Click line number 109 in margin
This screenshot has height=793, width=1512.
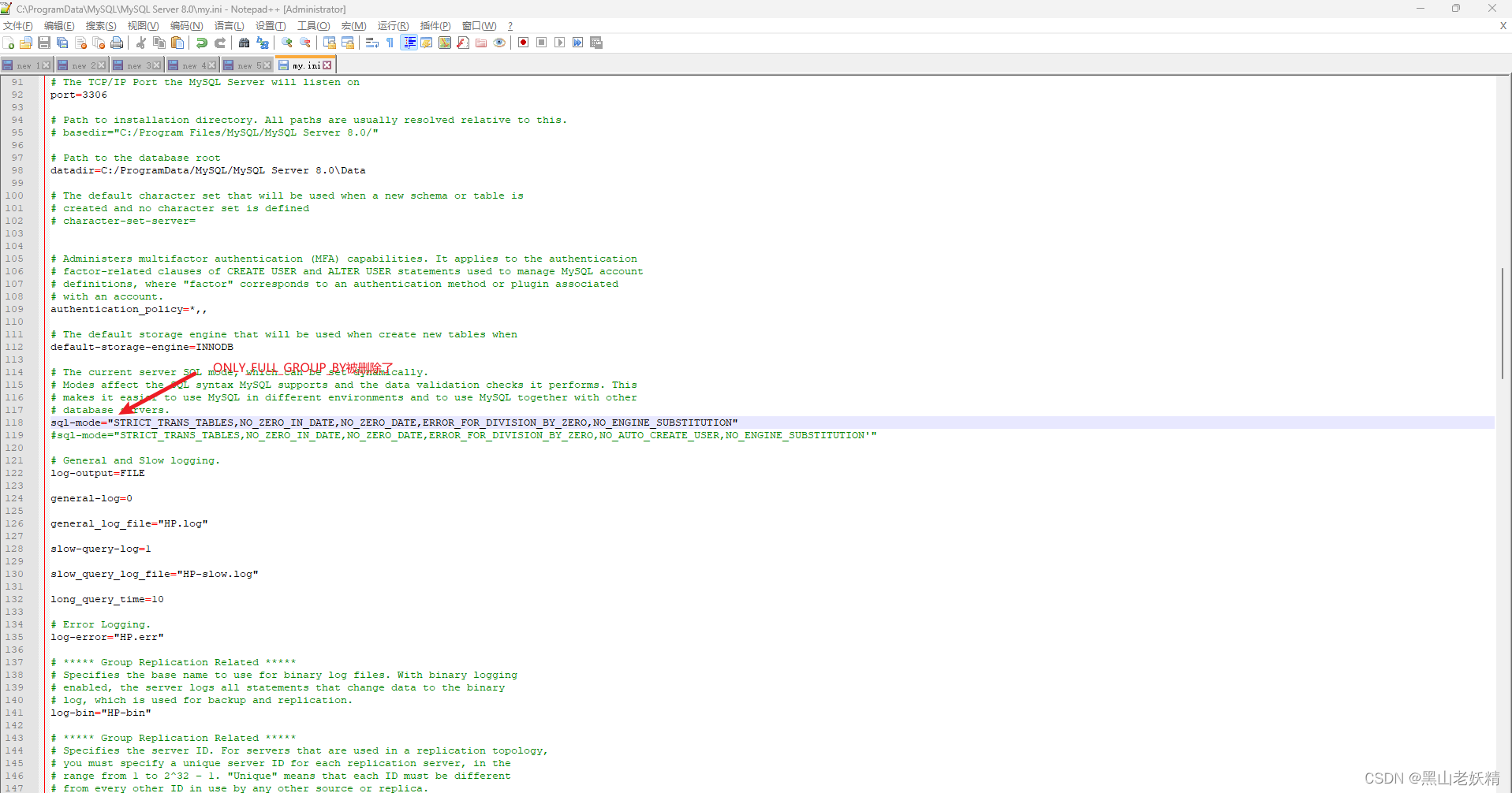(x=14, y=309)
